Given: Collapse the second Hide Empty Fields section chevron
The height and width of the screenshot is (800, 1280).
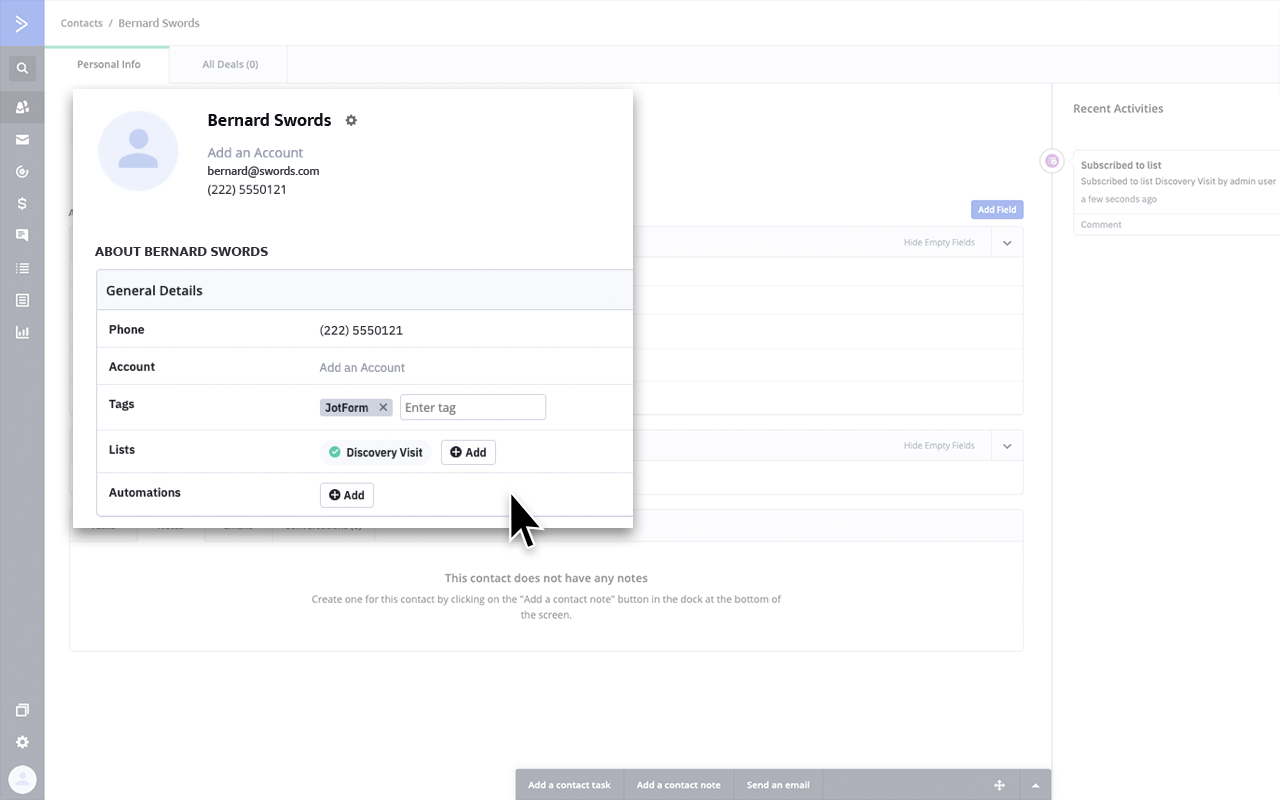Looking at the screenshot, I should coord(1006,445).
